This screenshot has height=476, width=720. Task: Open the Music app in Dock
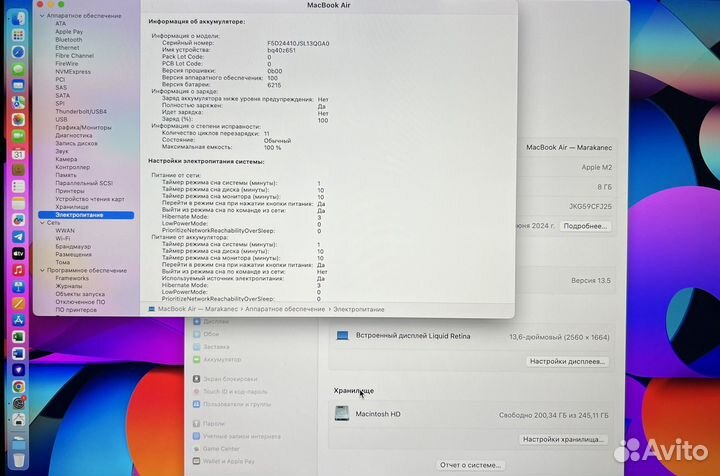point(18,270)
